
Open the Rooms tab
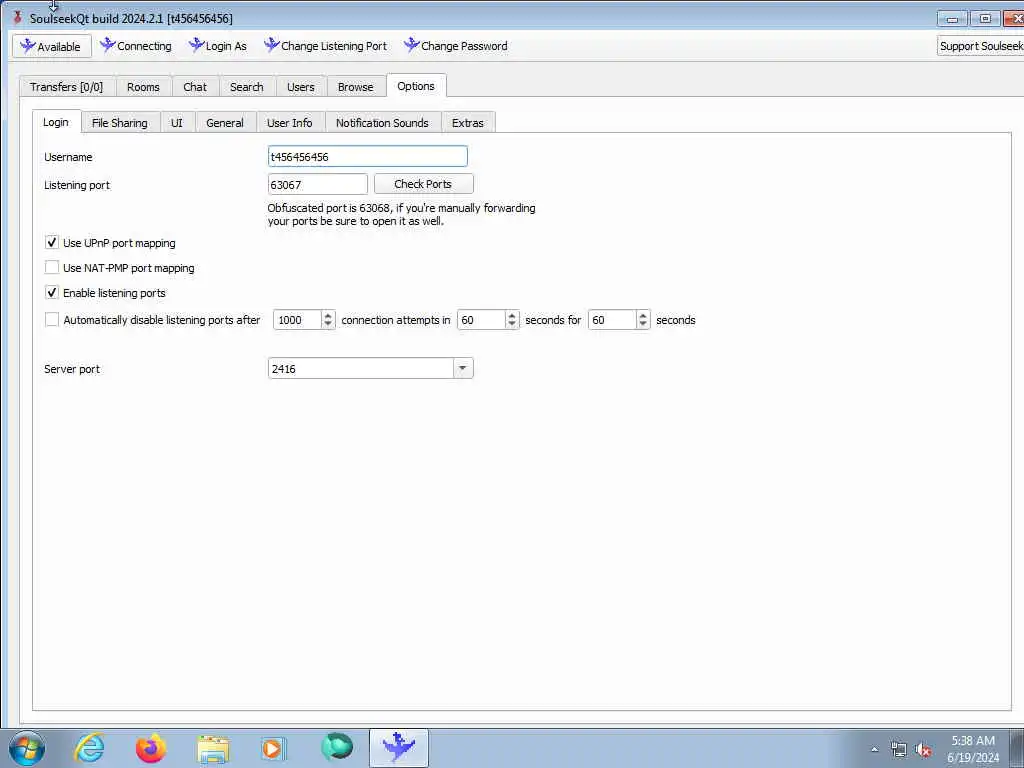coord(143,87)
